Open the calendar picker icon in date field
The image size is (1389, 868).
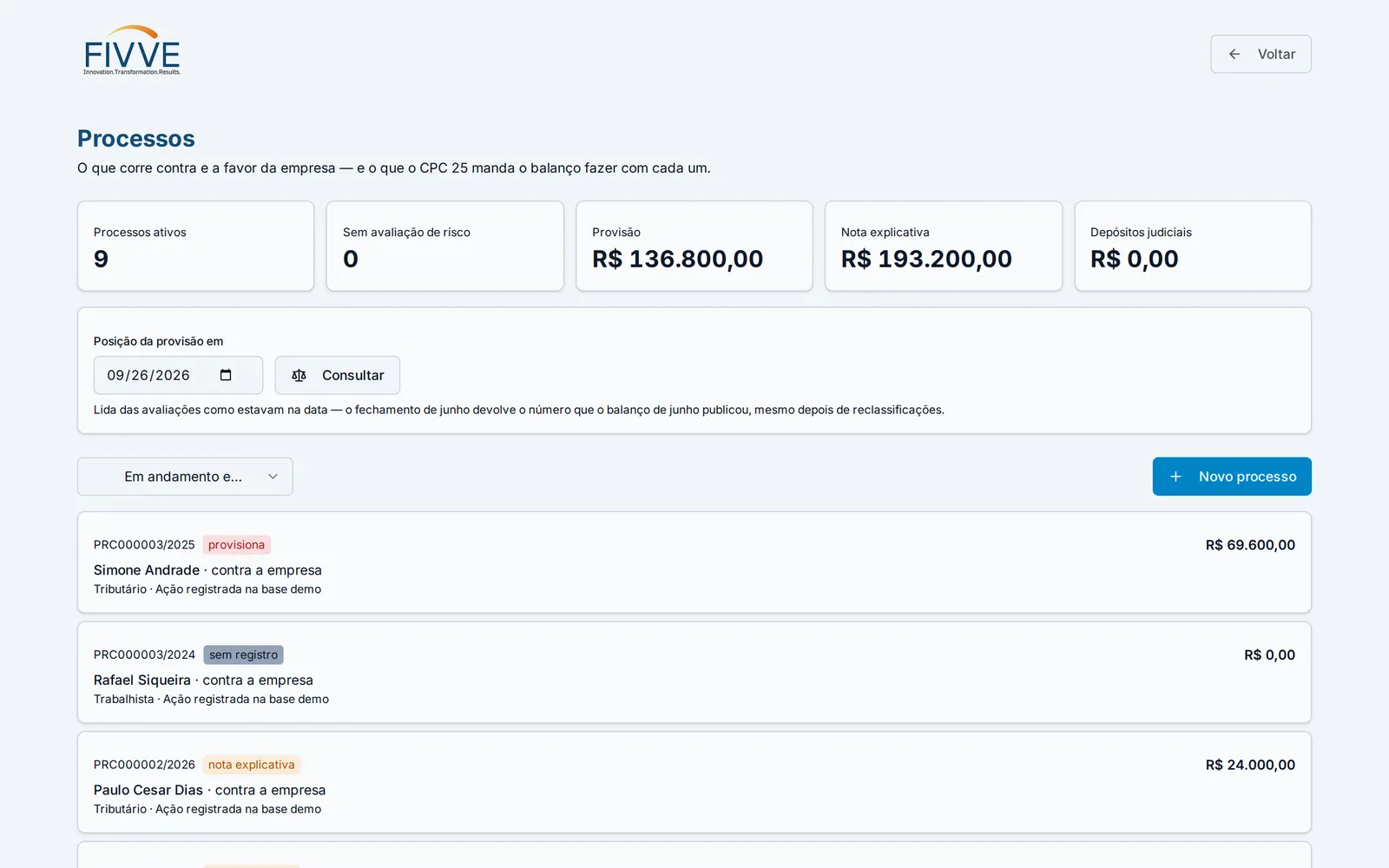tap(226, 375)
